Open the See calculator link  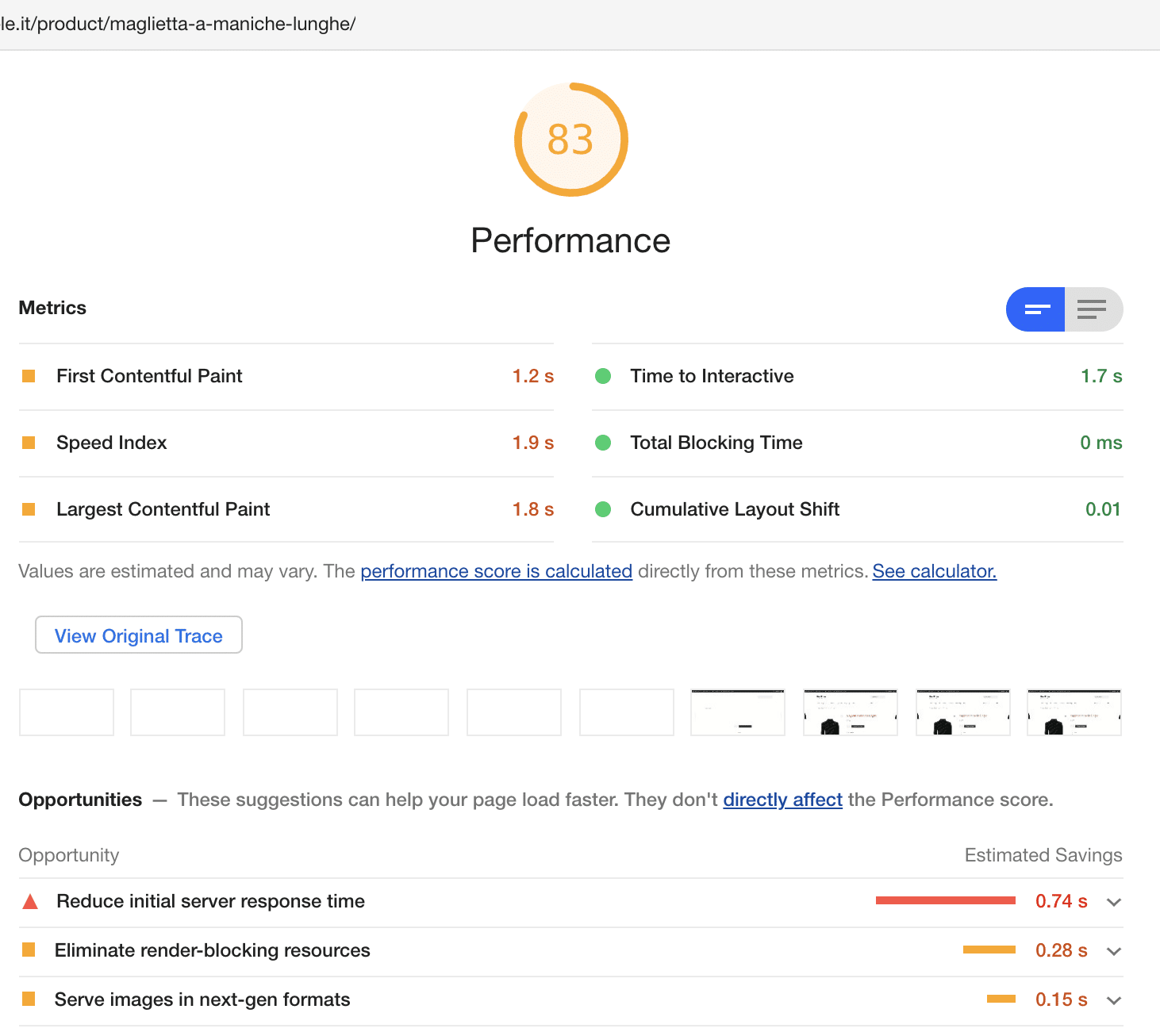[x=933, y=571]
